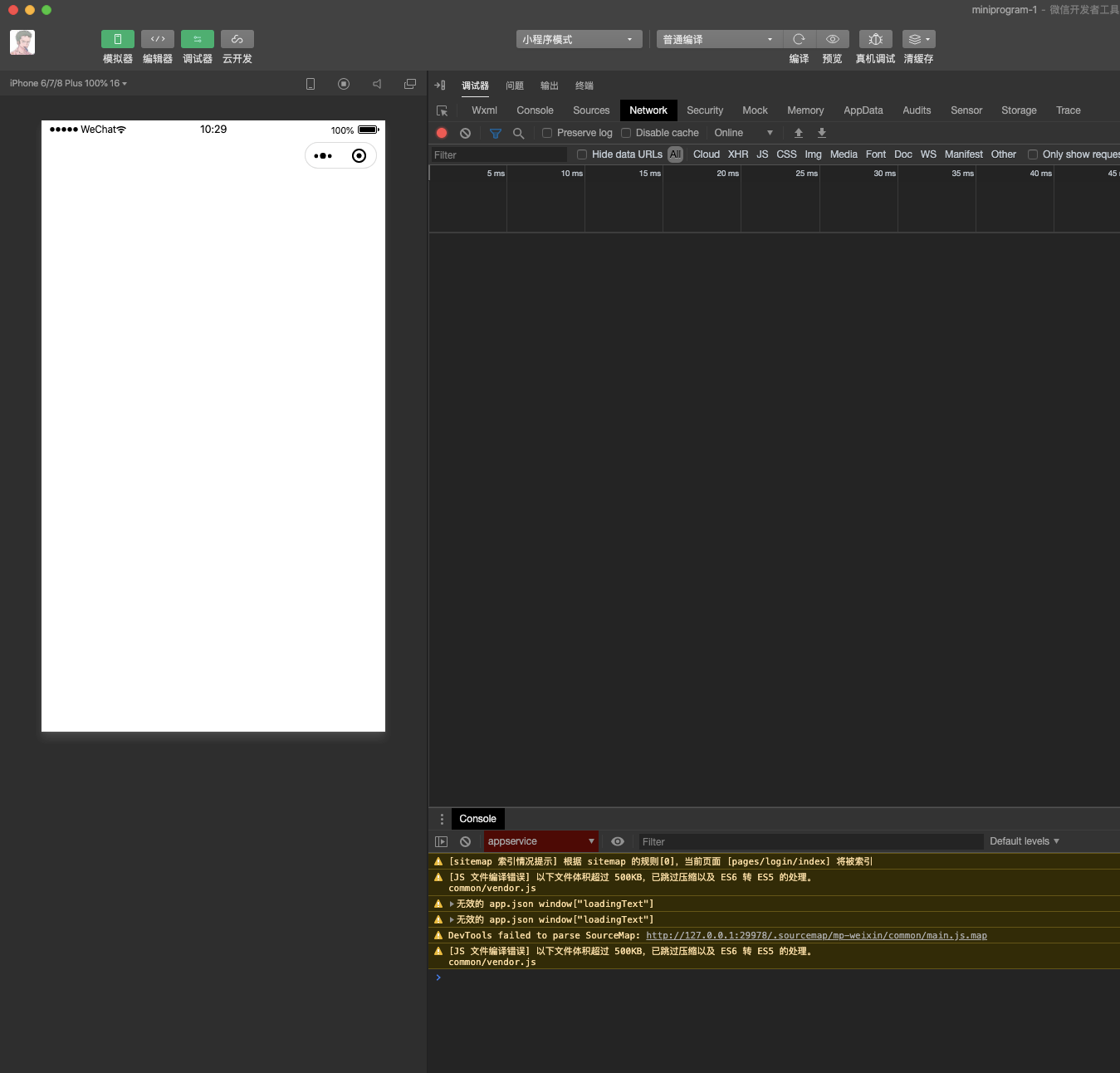
Task: Toggle Hide data URLs checkbox
Action: (582, 154)
